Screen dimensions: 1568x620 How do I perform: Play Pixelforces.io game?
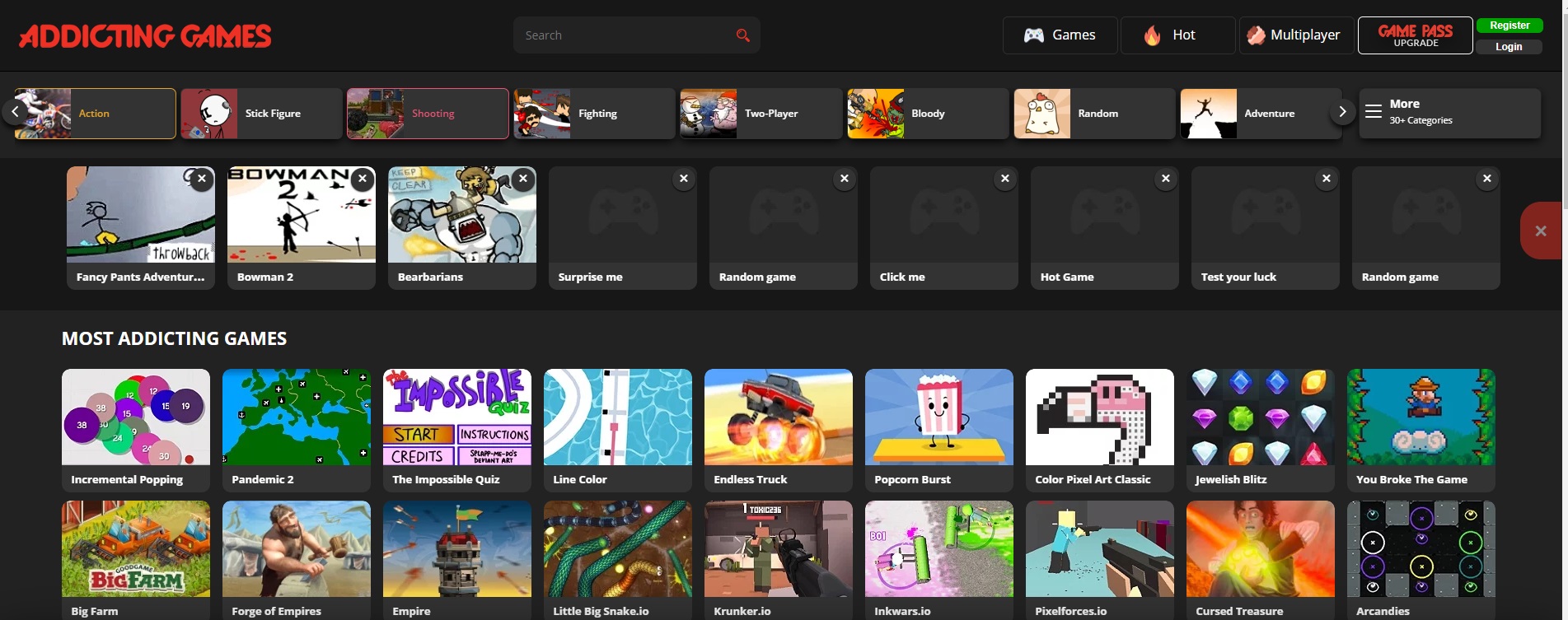tap(1100, 560)
